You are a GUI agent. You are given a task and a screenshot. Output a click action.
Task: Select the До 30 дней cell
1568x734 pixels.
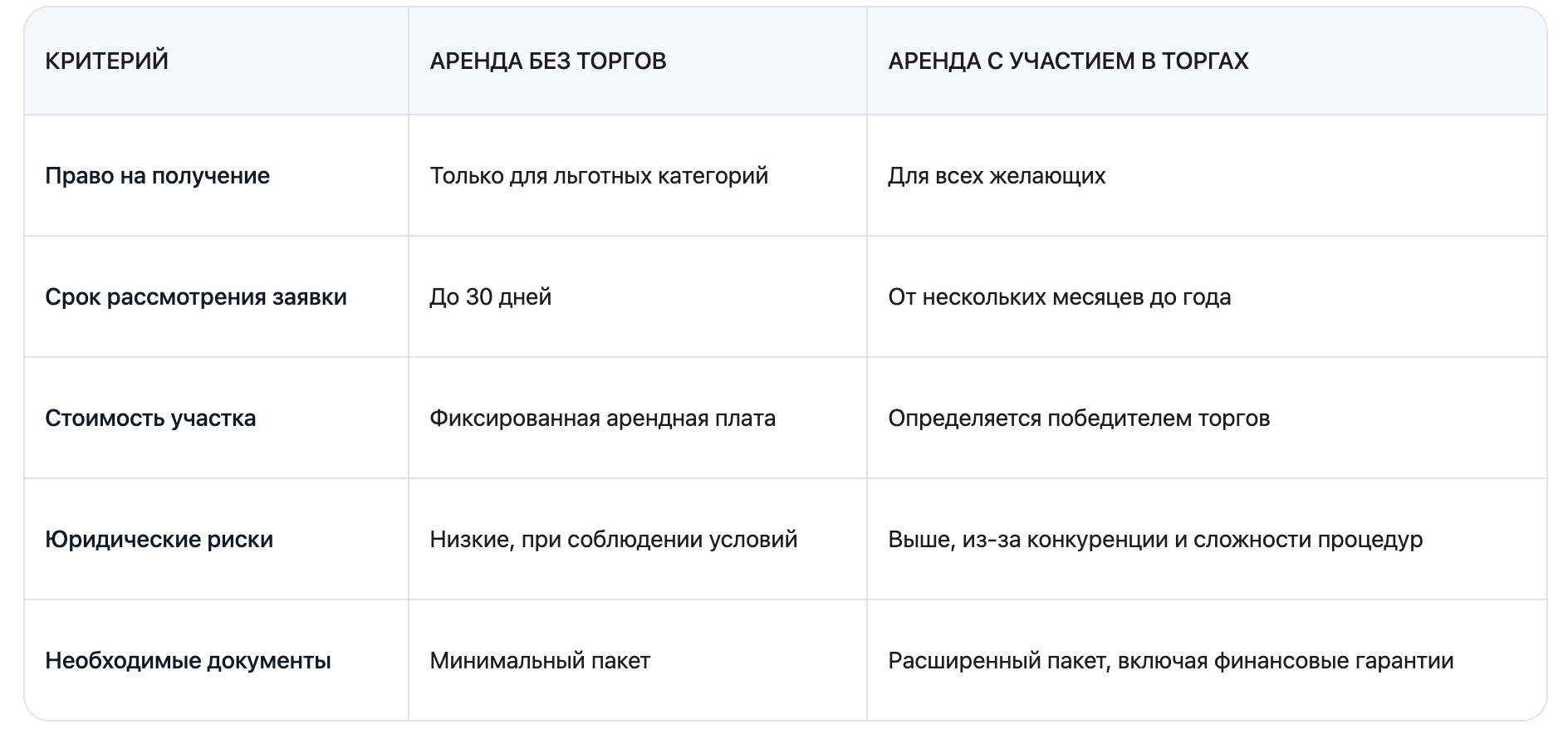click(490, 297)
